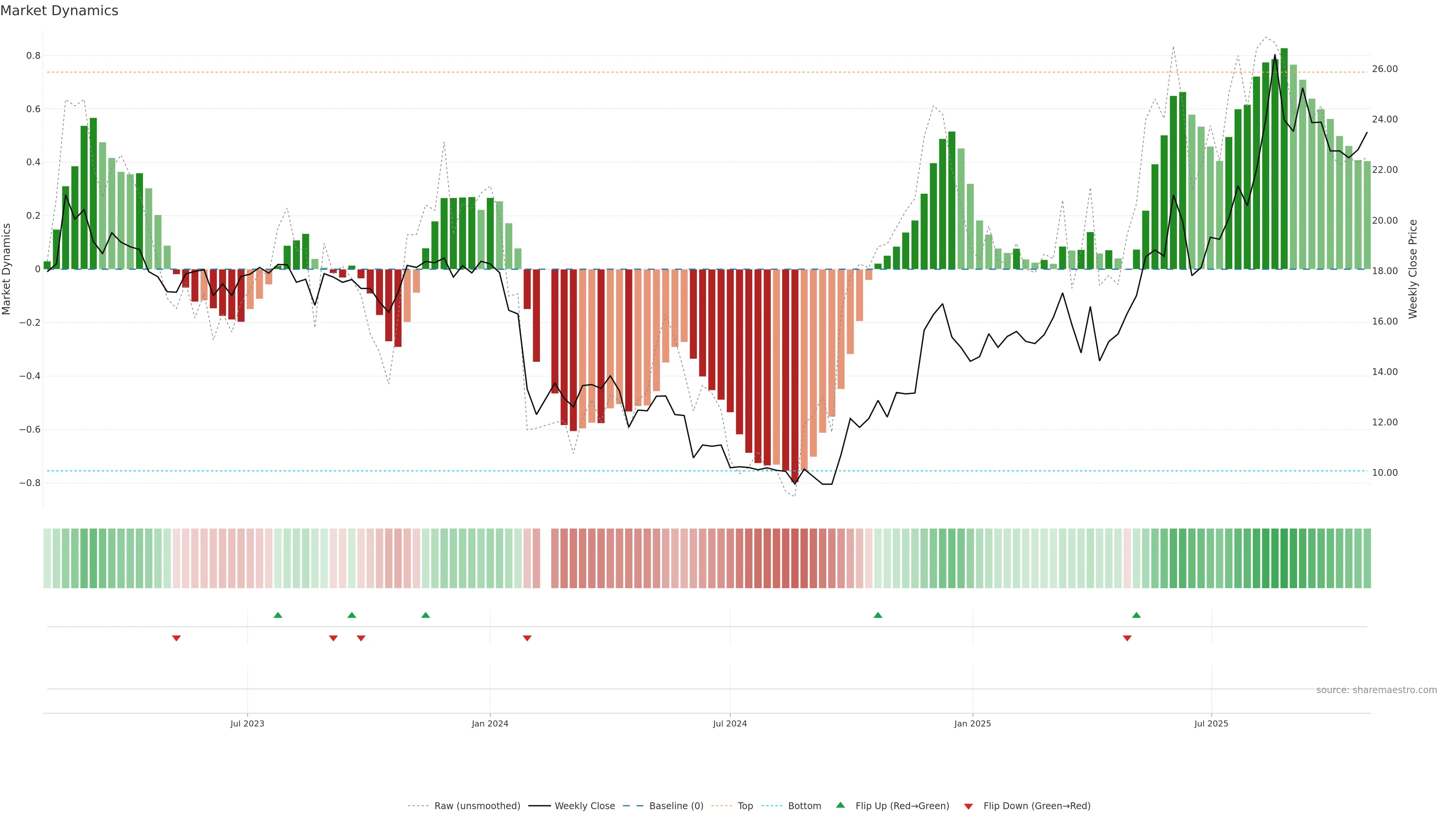Viewport: 1456px width, 819px height.
Task: Select the flip-up marker just after Jul 2023
Action: tap(278, 615)
